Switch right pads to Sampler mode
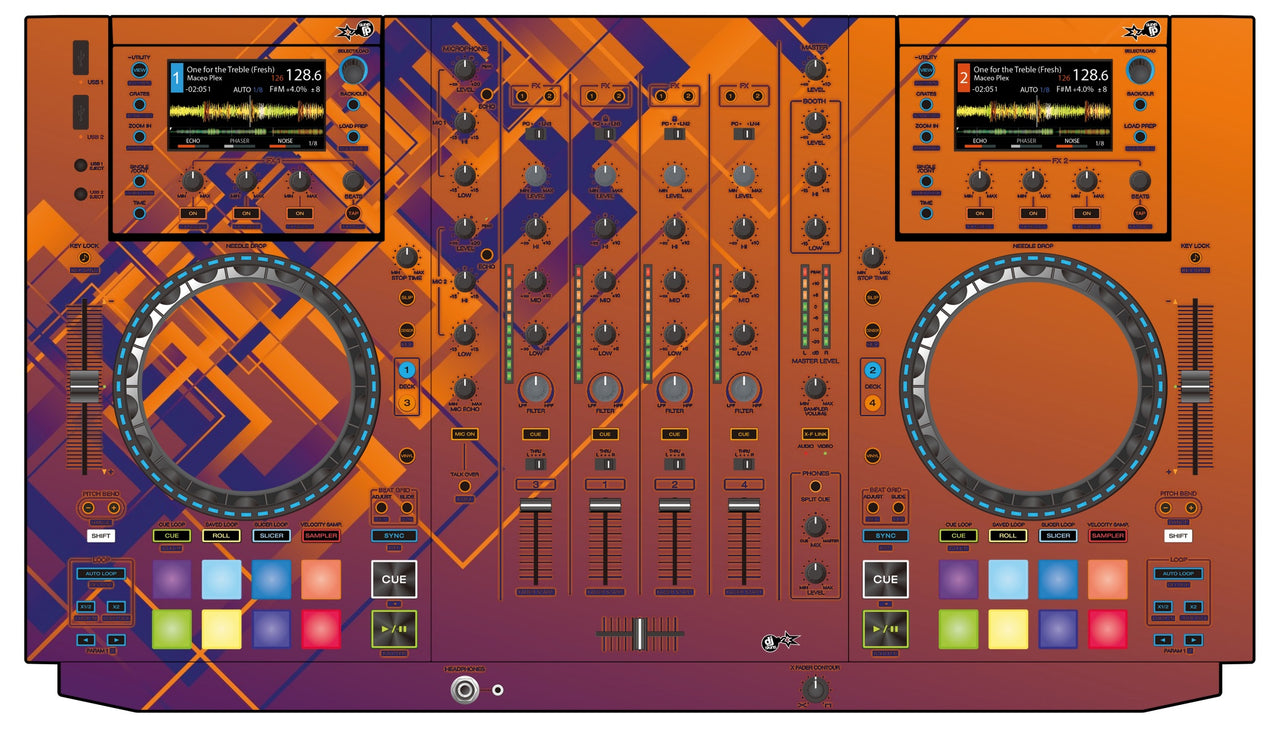The width and height of the screenshot is (1280, 733). click(x=1107, y=536)
